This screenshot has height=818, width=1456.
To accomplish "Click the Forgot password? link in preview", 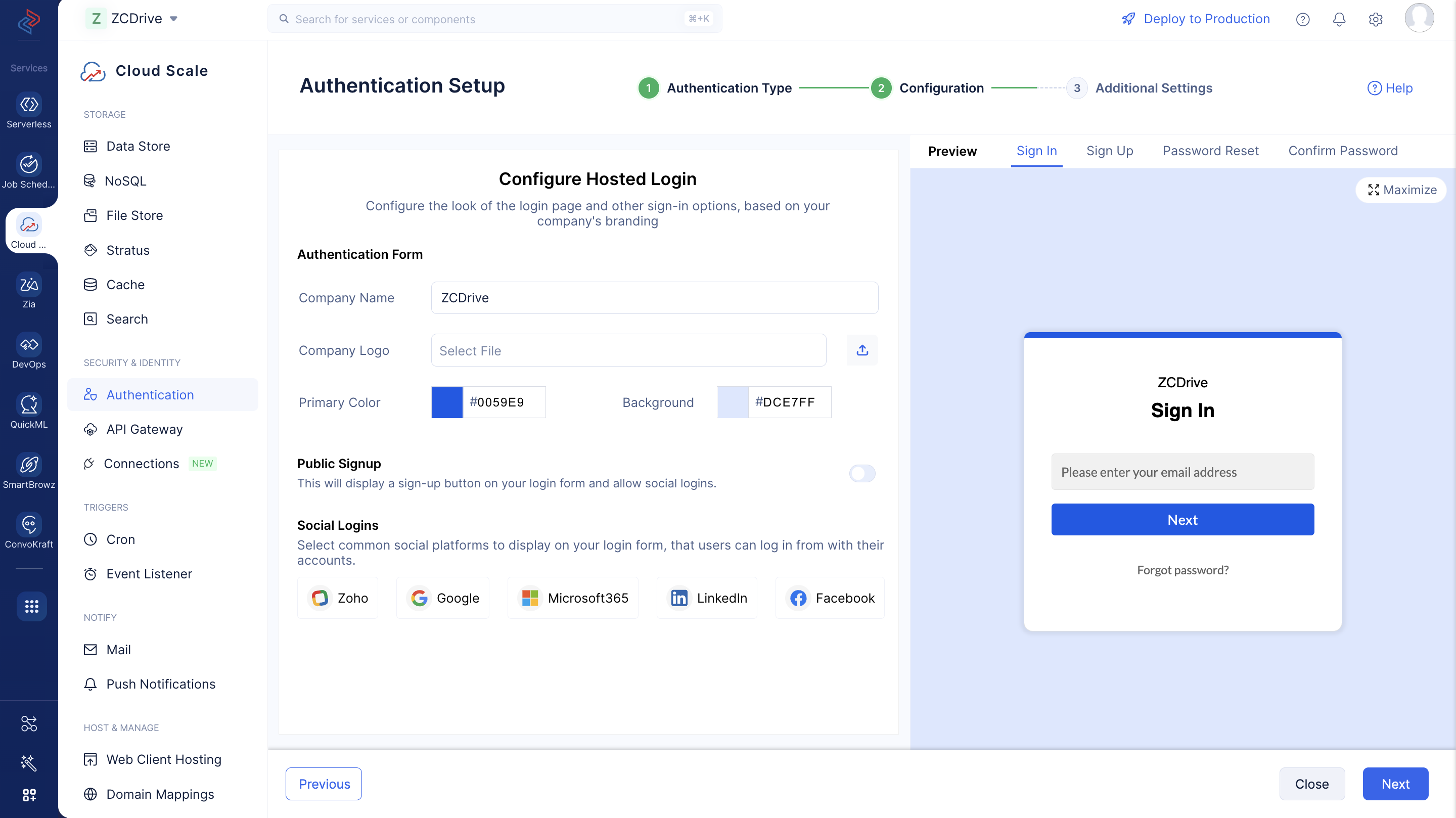I will [1182, 570].
